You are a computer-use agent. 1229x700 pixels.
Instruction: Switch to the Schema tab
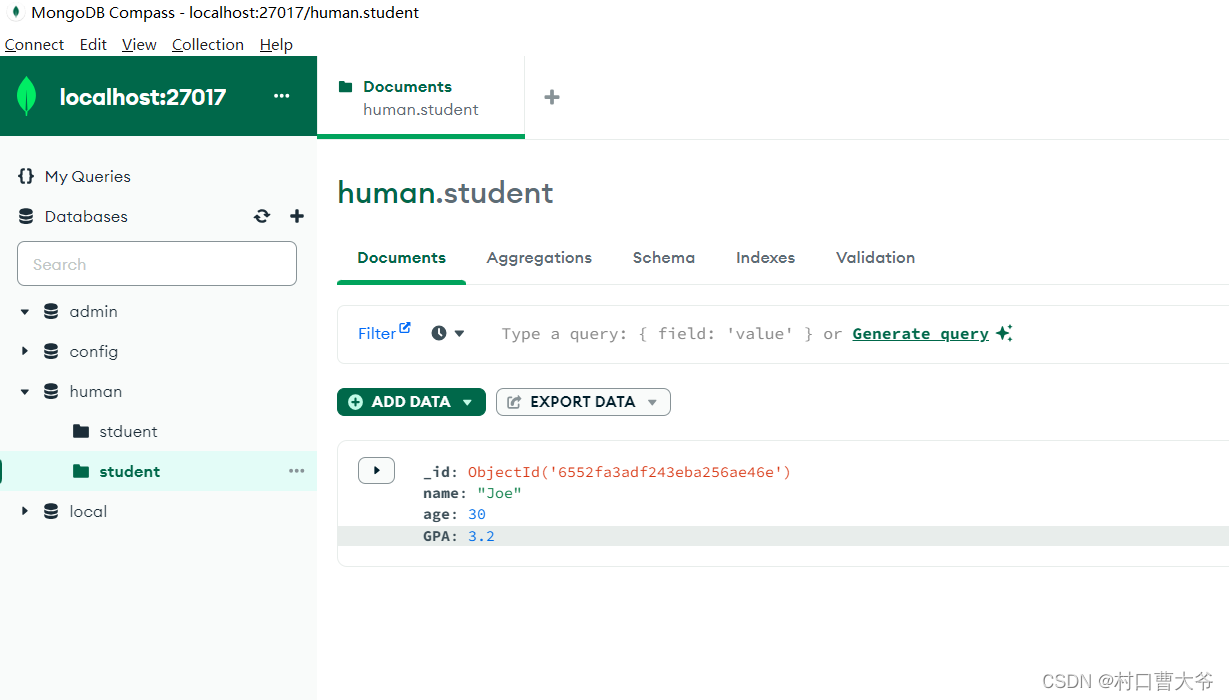click(x=663, y=257)
